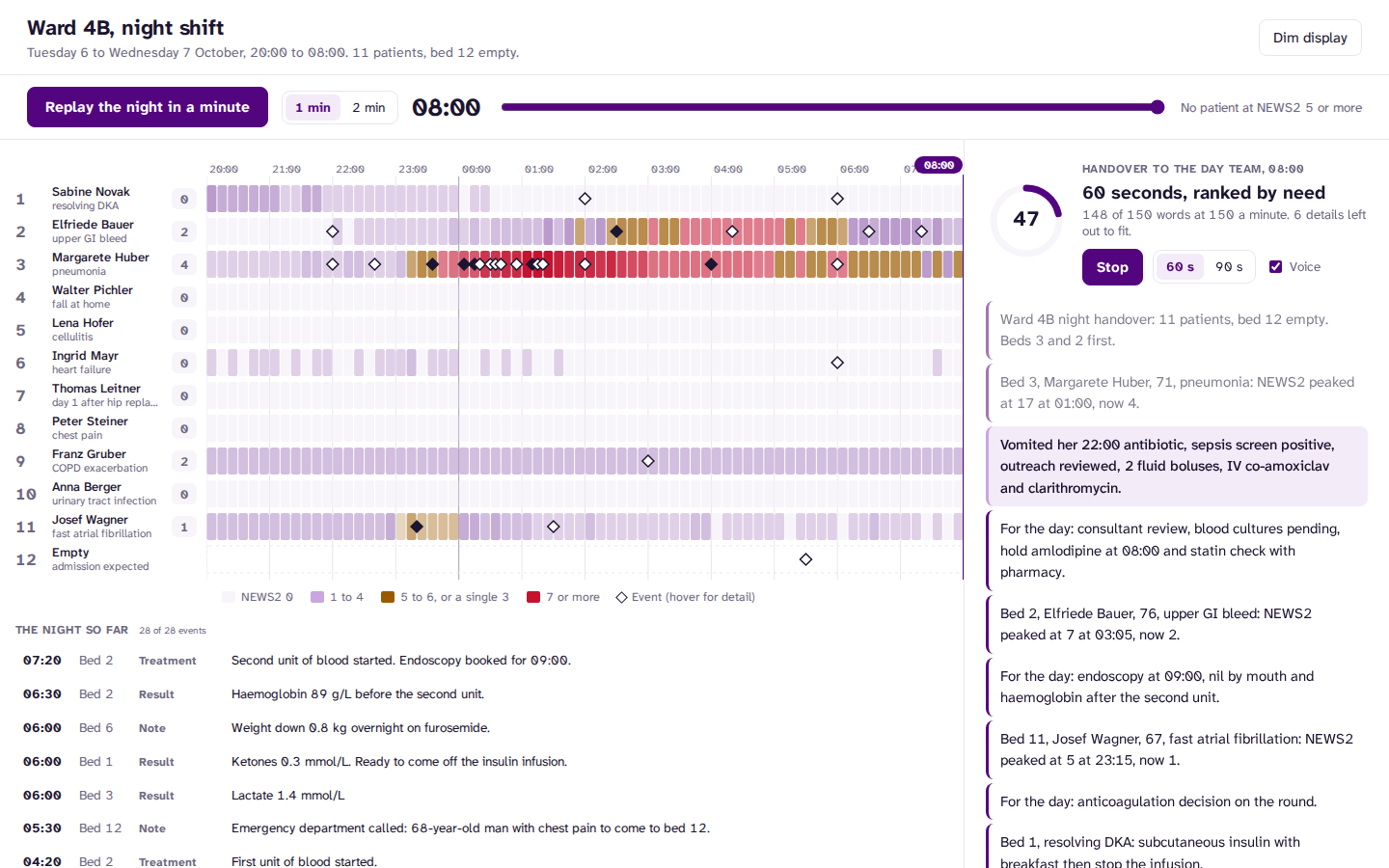Open the 07:20 Bed 2 treatment event
1389x868 pixels.
click(x=482, y=661)
